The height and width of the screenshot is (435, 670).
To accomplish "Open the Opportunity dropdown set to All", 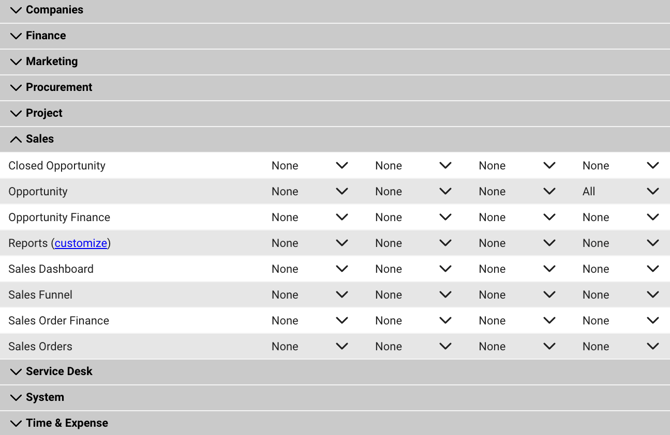I will 620,192.
